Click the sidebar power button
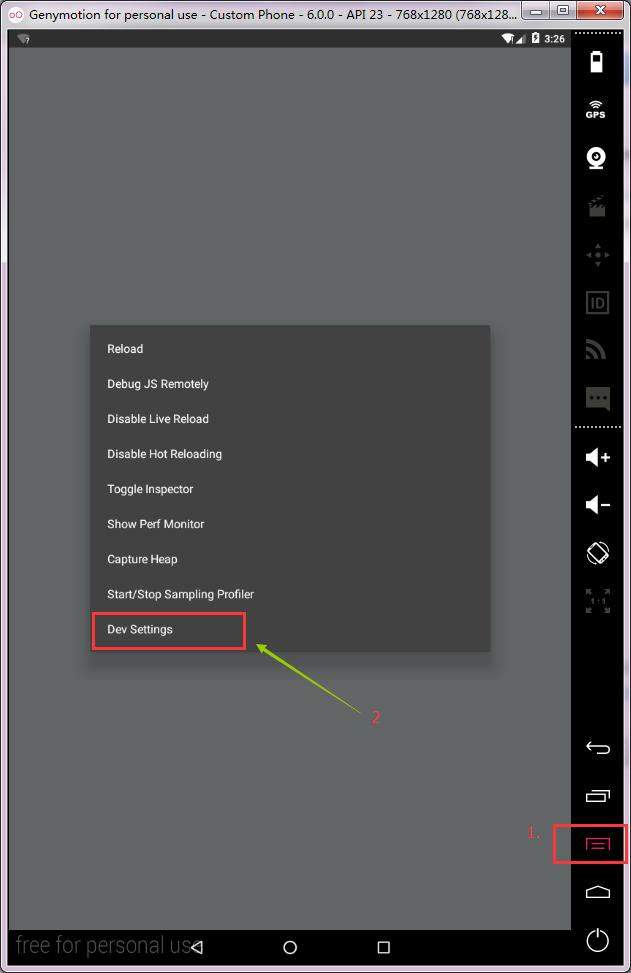This screenshot has height=973, width=631. click(x=597, y=939)
